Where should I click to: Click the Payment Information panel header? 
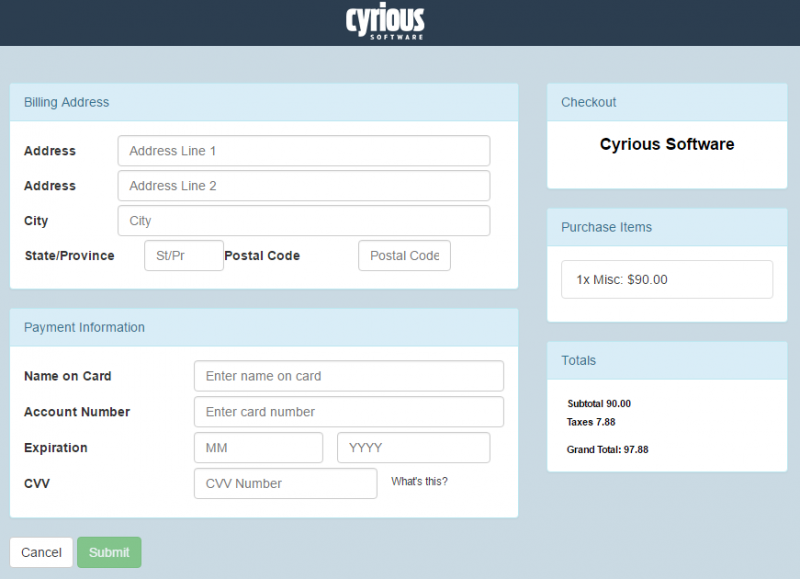pos(264,327)
